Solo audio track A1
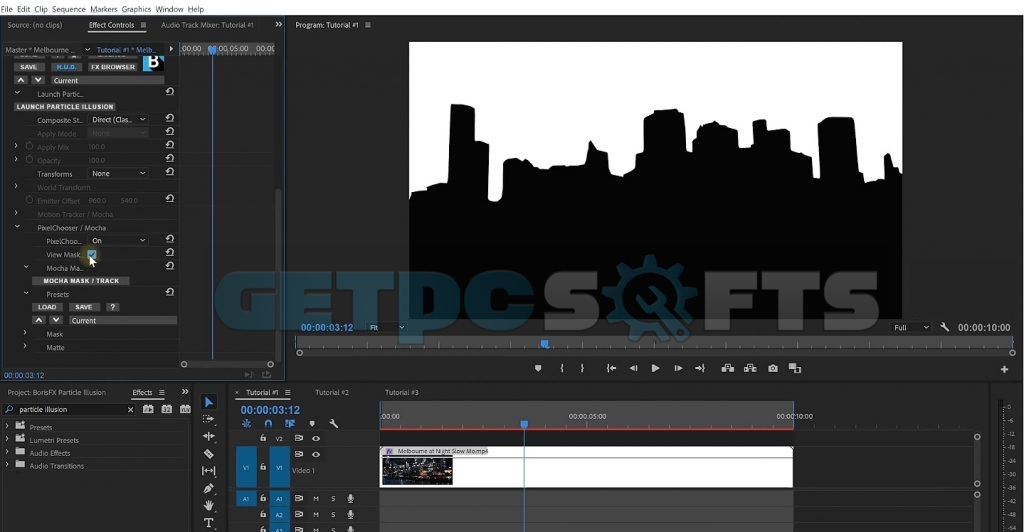This screenshot has width=1024, height=532. [333, 499]
